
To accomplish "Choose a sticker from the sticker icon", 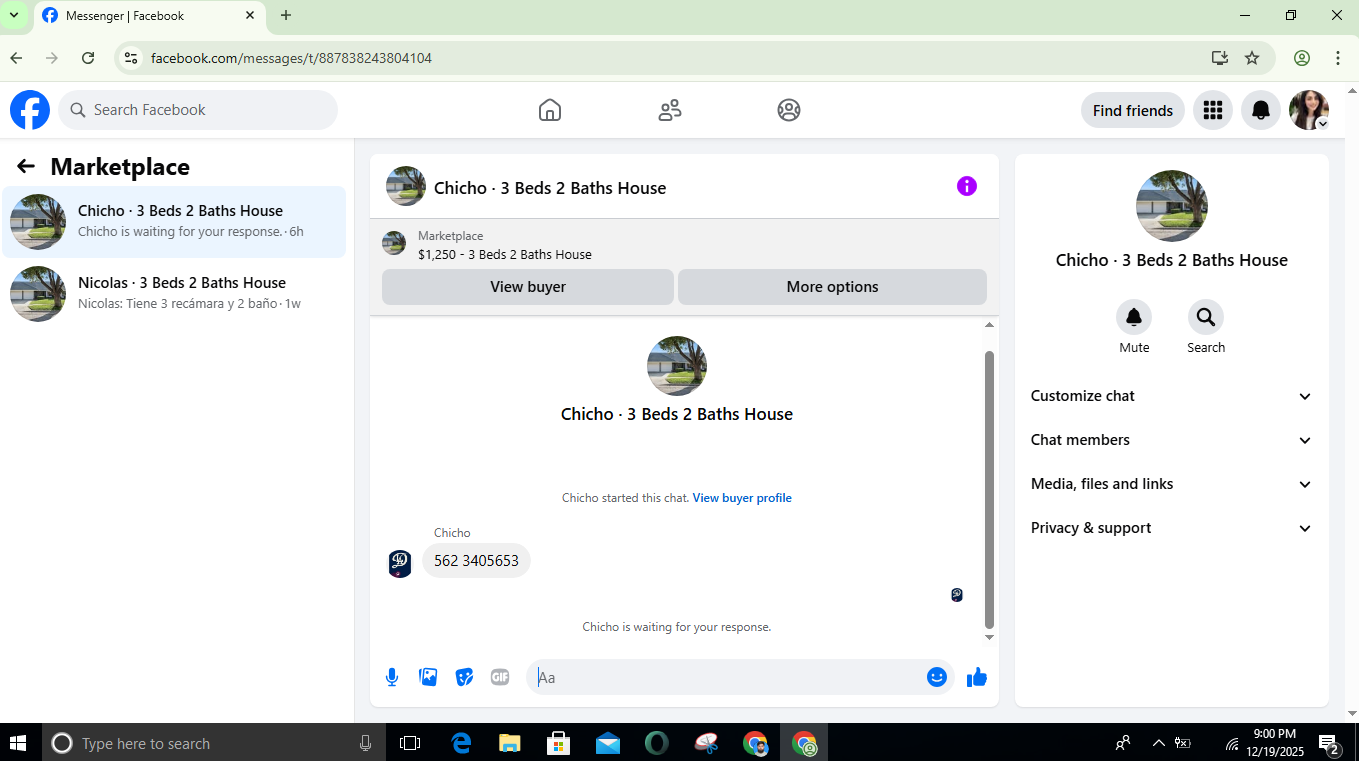I will pos(464,677).
